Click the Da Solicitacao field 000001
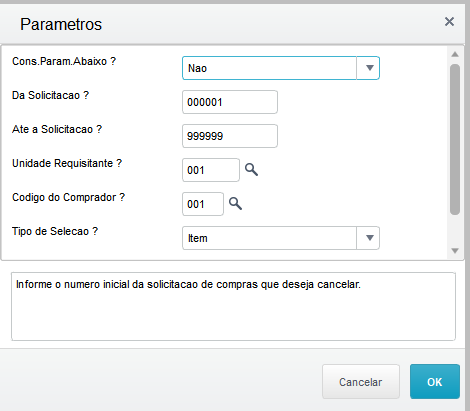The height and width of the screenshot is (411, 470). (x=230, y=102)
